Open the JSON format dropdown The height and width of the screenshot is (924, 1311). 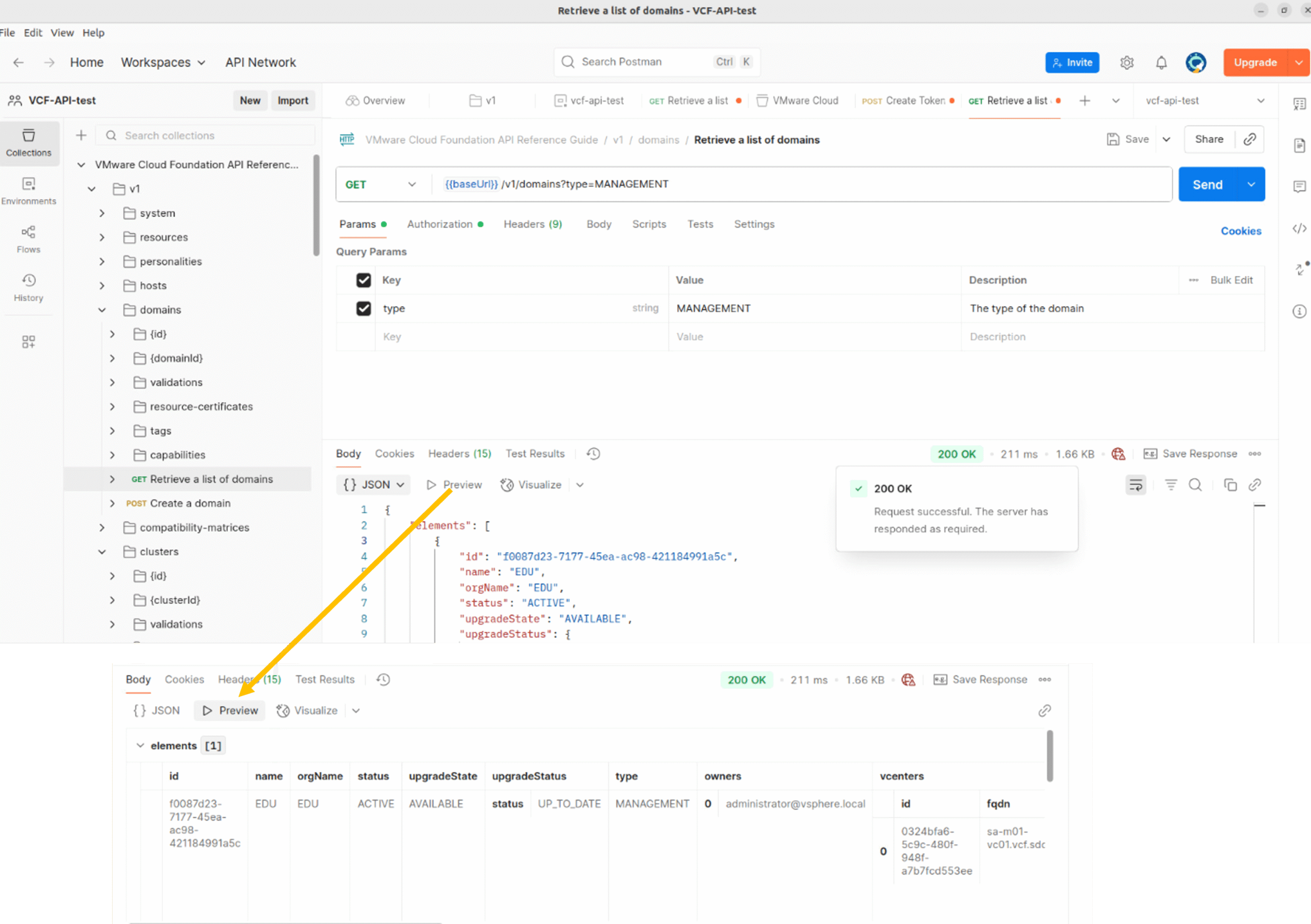tap(374, 485)
